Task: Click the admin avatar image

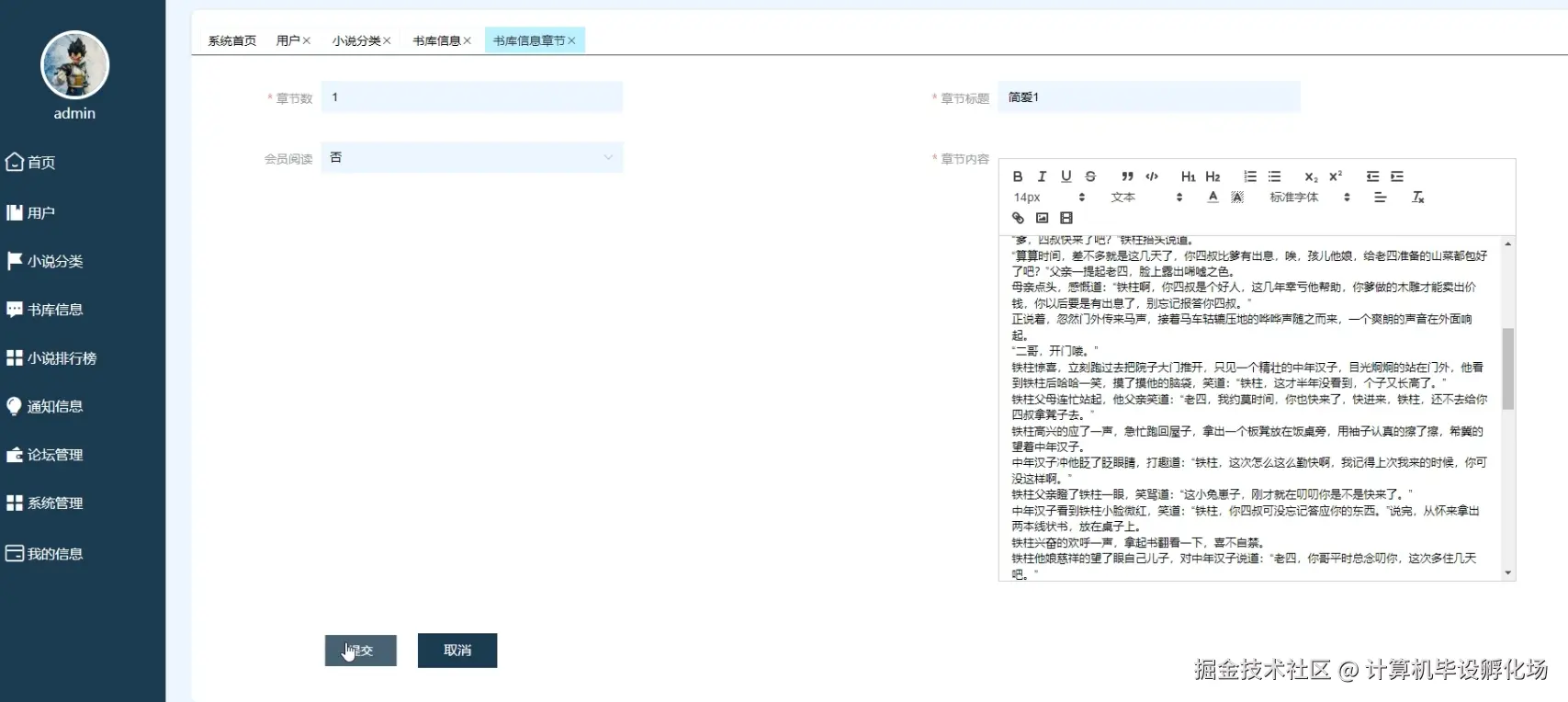Action: click(75, 64)
